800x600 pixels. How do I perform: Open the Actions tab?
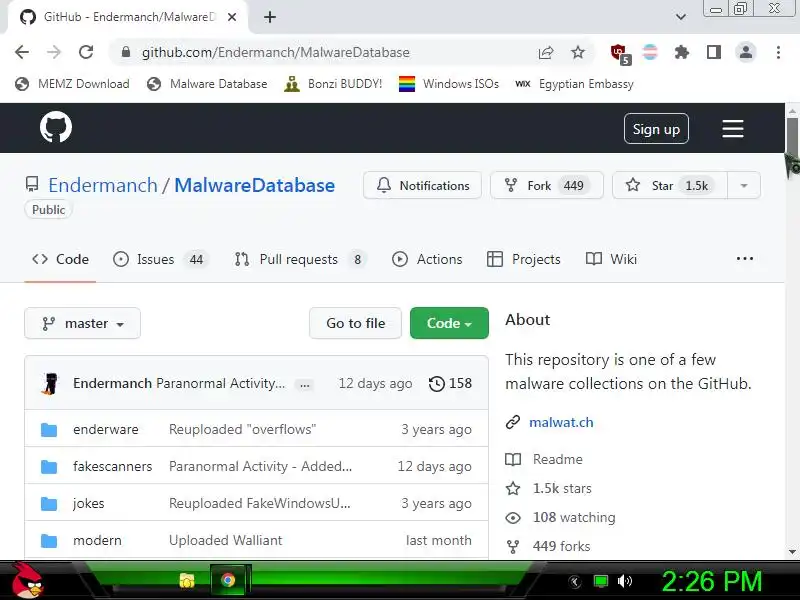pos(427,259)
